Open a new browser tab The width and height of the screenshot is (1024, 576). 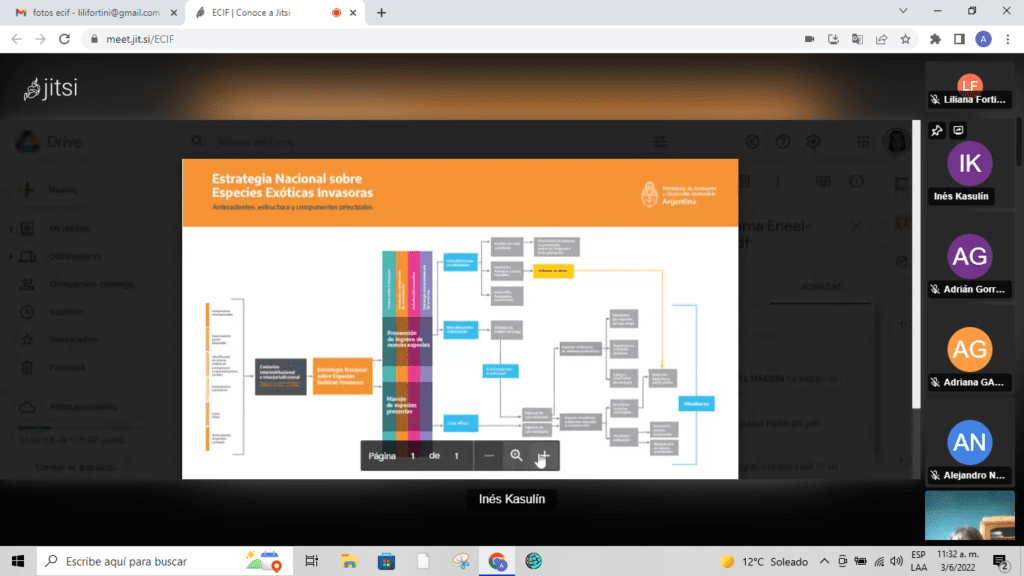point(381,13)
